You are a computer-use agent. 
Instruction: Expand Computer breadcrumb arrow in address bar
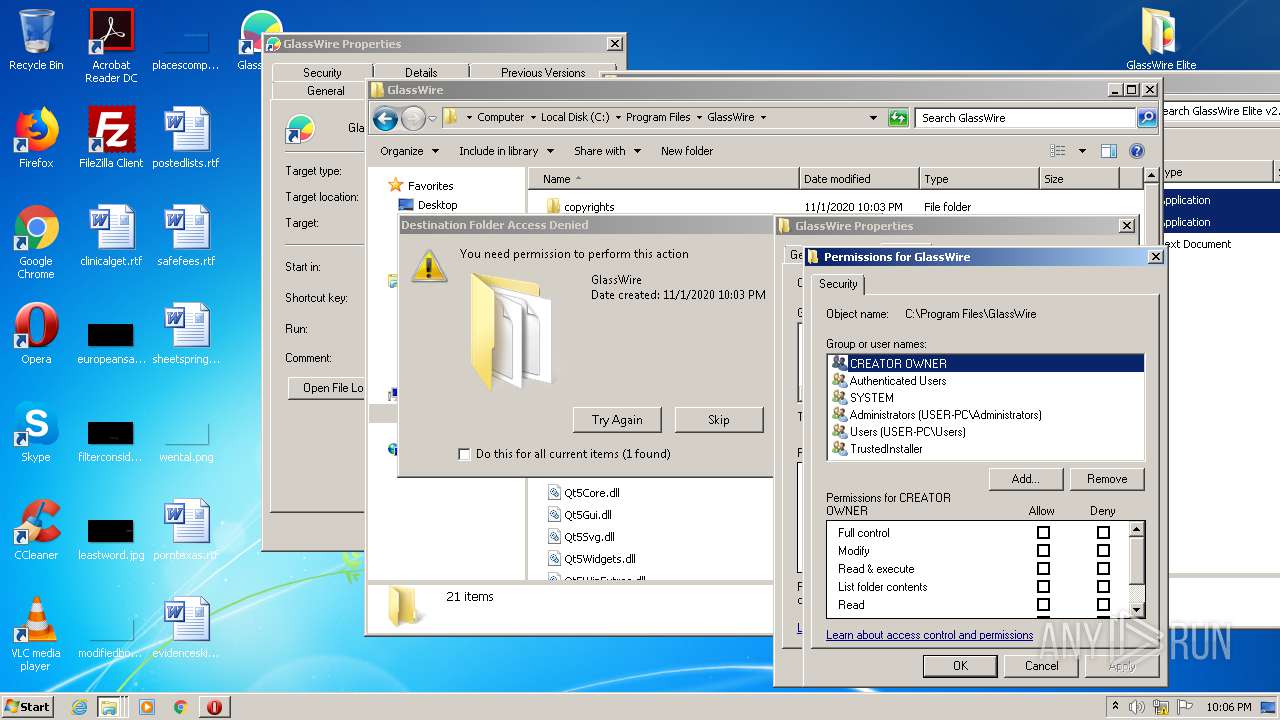tap(533, 118)
